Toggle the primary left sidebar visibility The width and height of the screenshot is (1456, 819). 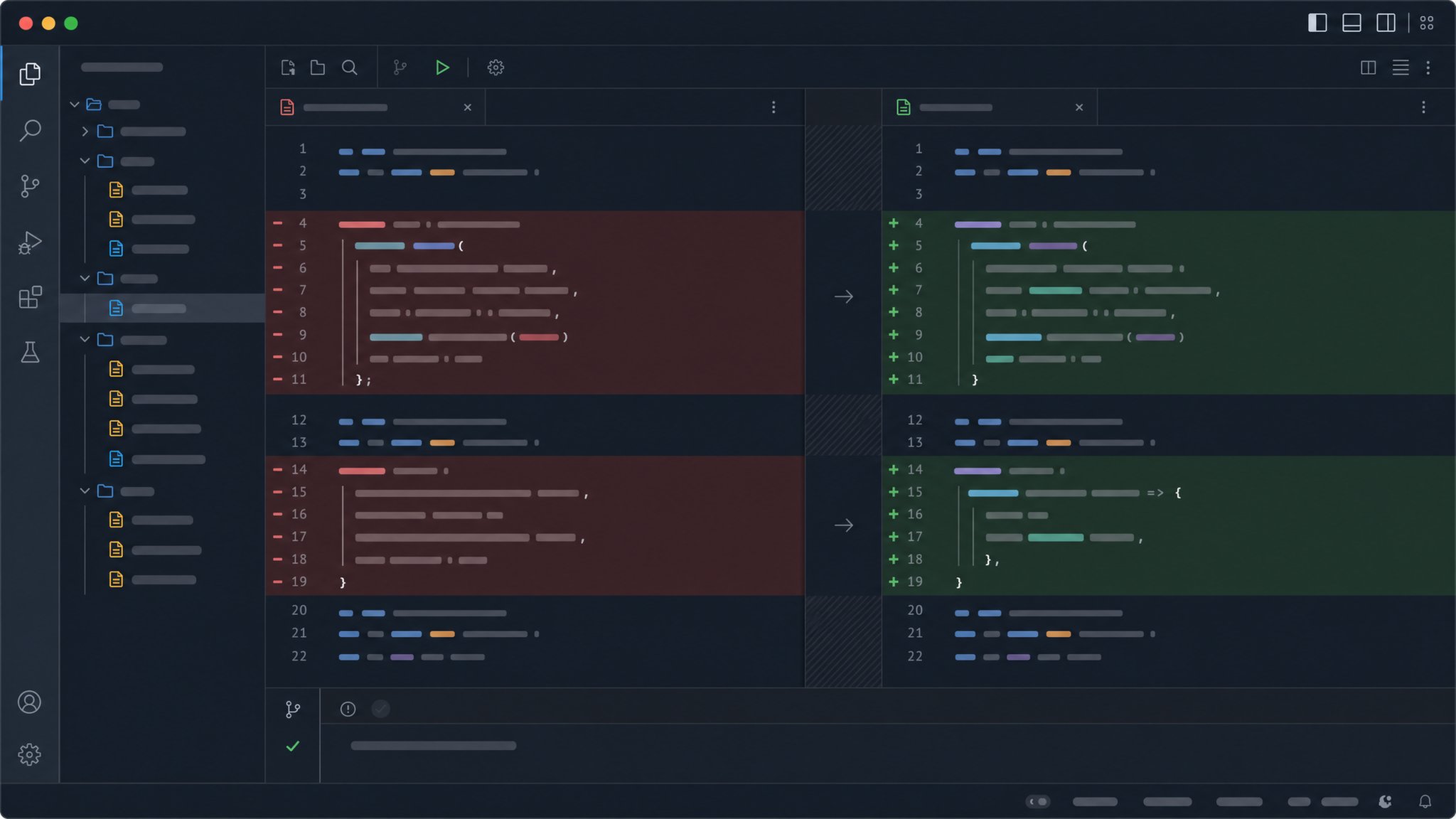pos(1317,23)
